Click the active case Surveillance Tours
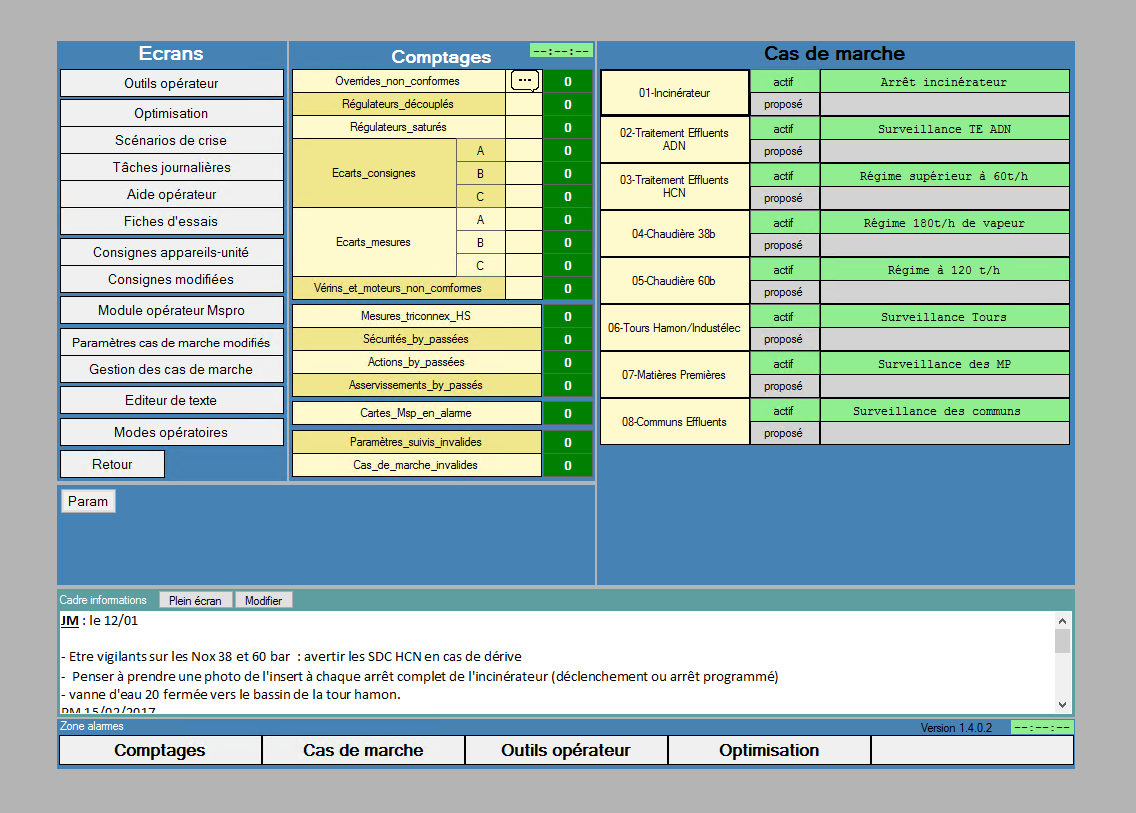The image size is (1136, 813). pyautogui.click(x=945, y=317)
